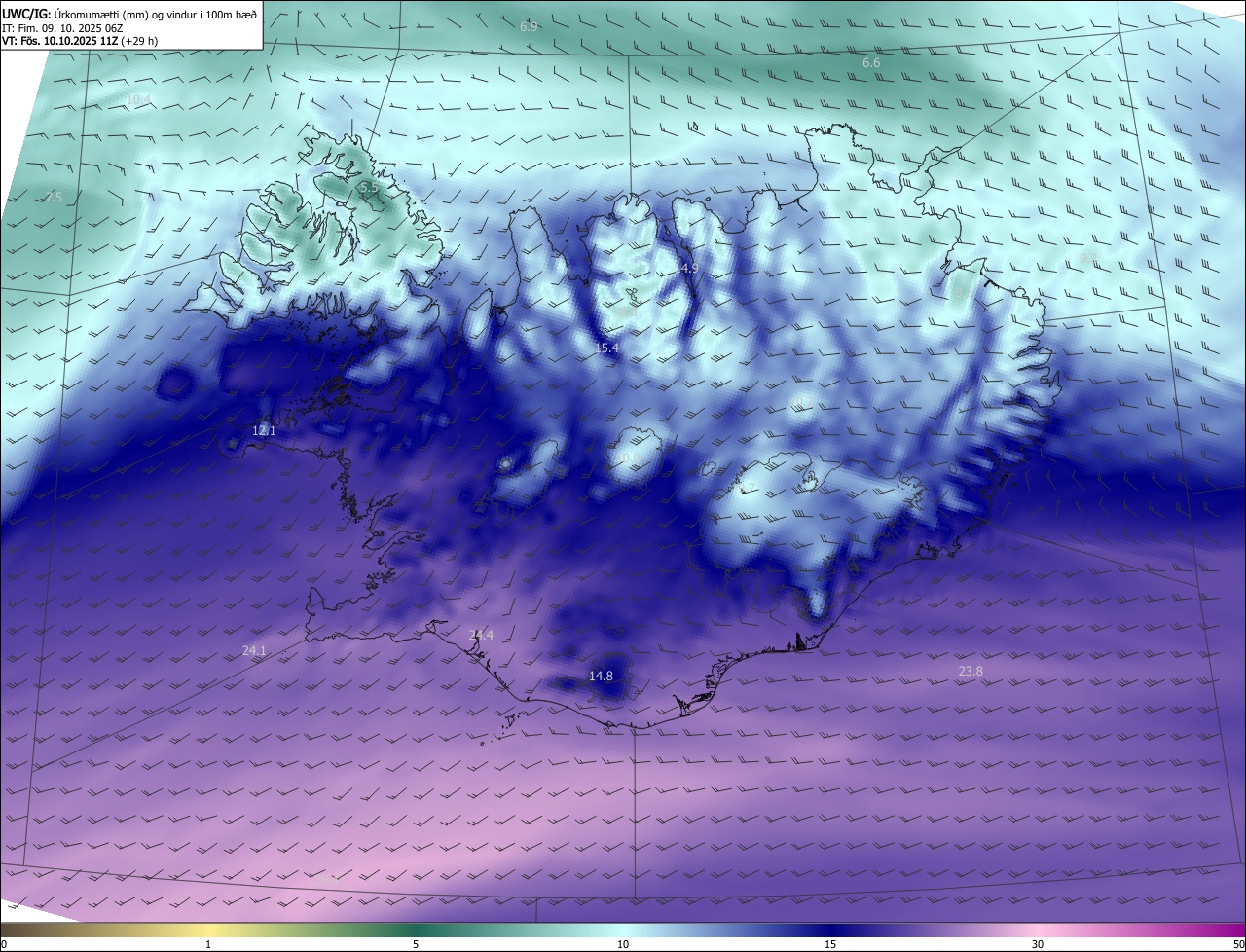This screenshot has height=952, width=1246.
Task: Click the legend tick label 30
Action: click(x=1038, y=944)
